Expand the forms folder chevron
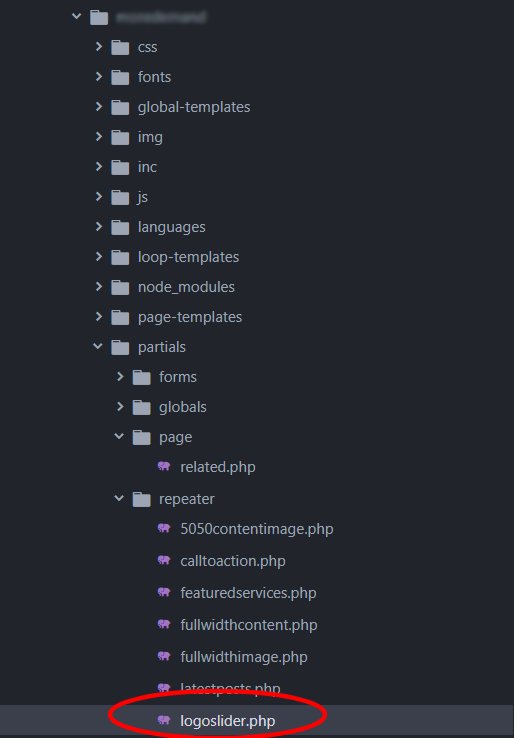 120,377
